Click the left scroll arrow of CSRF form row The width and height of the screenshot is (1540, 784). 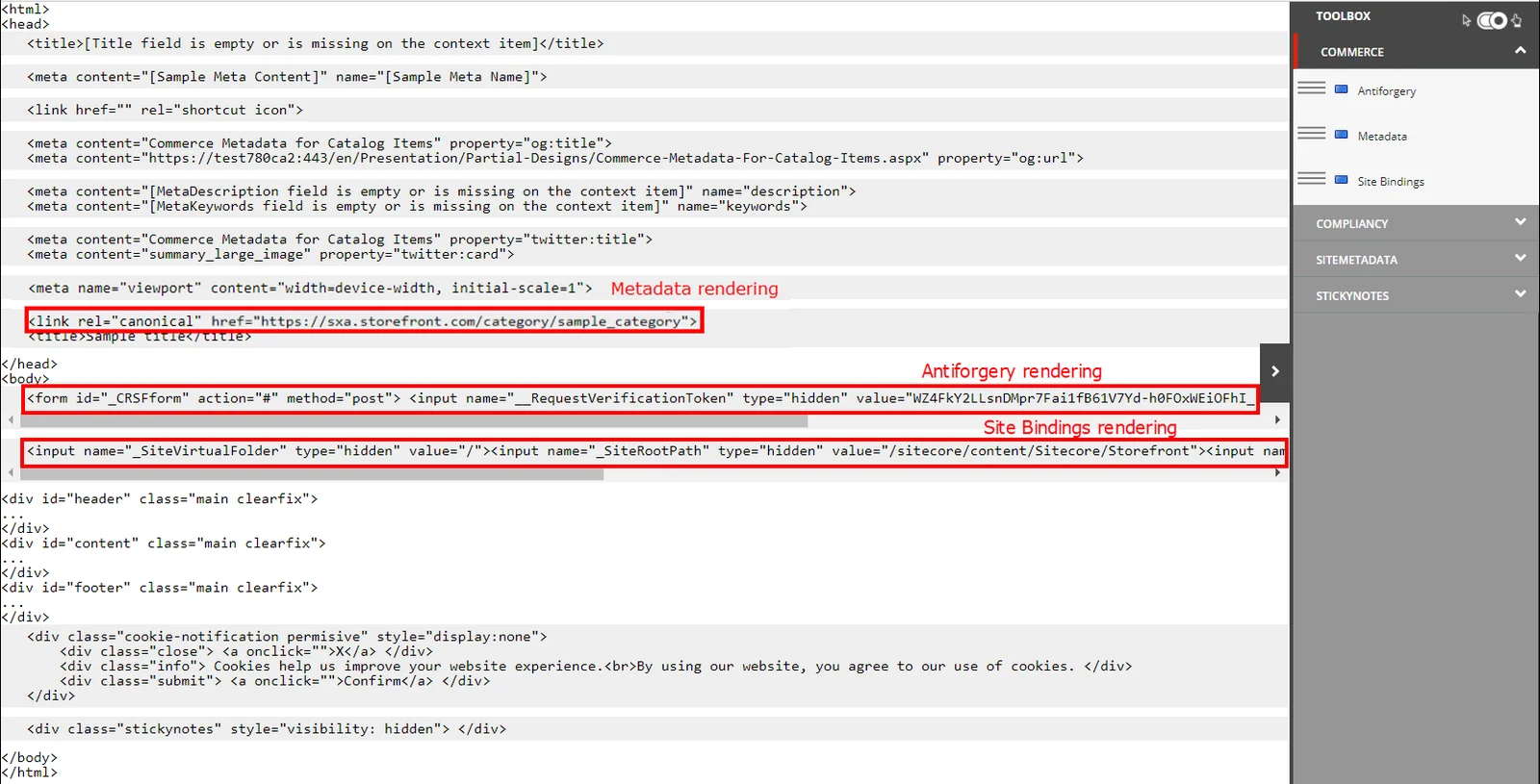tap(11, 420)
